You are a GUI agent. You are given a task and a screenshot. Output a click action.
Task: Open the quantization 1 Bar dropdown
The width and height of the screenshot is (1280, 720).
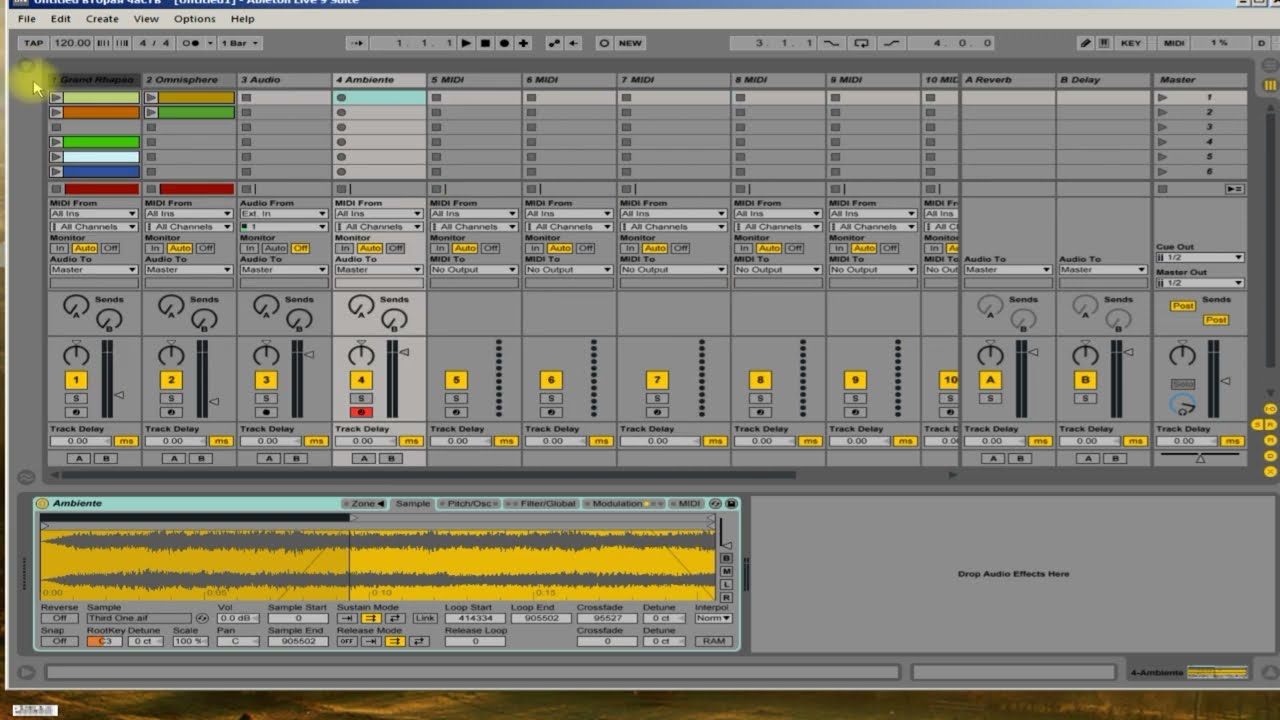[240, 43]
